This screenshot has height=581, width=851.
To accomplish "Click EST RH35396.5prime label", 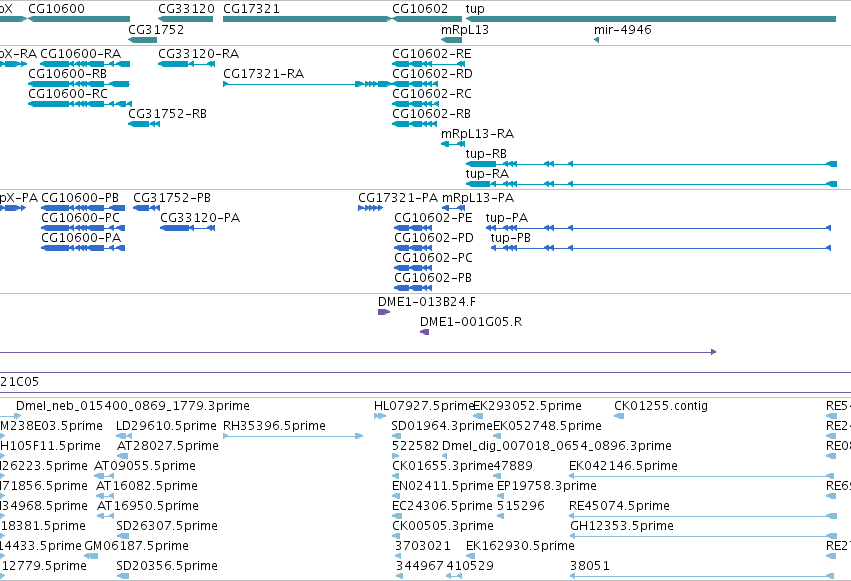I will [x=274, y=425].
